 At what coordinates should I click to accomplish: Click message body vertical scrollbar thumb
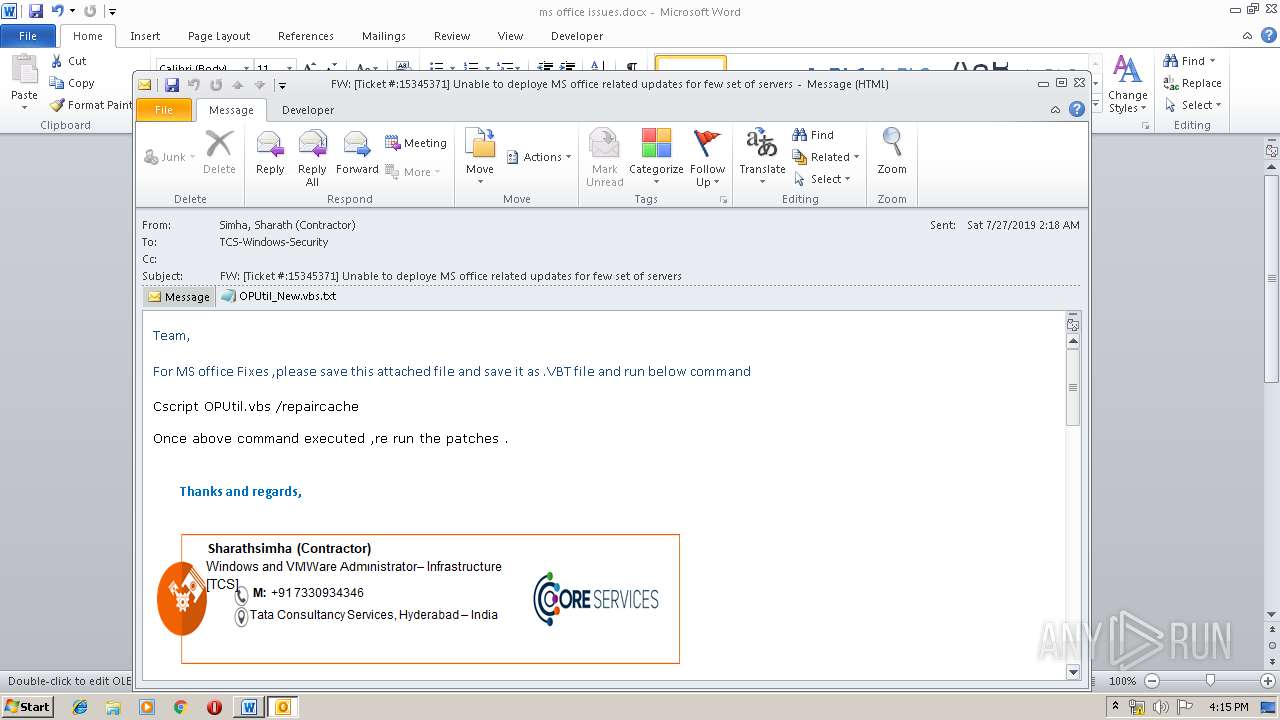tap(1073, 387)
